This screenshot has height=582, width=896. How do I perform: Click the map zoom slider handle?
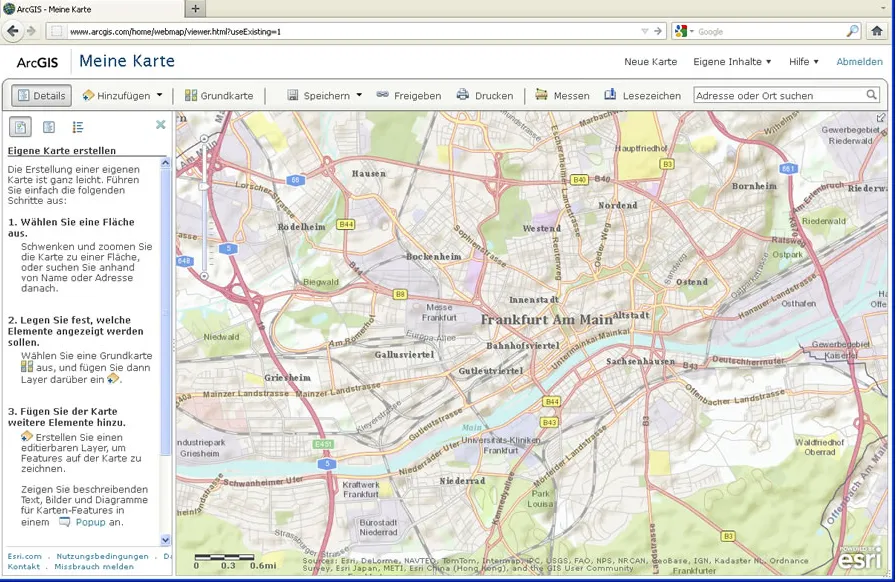pos(204,186)
